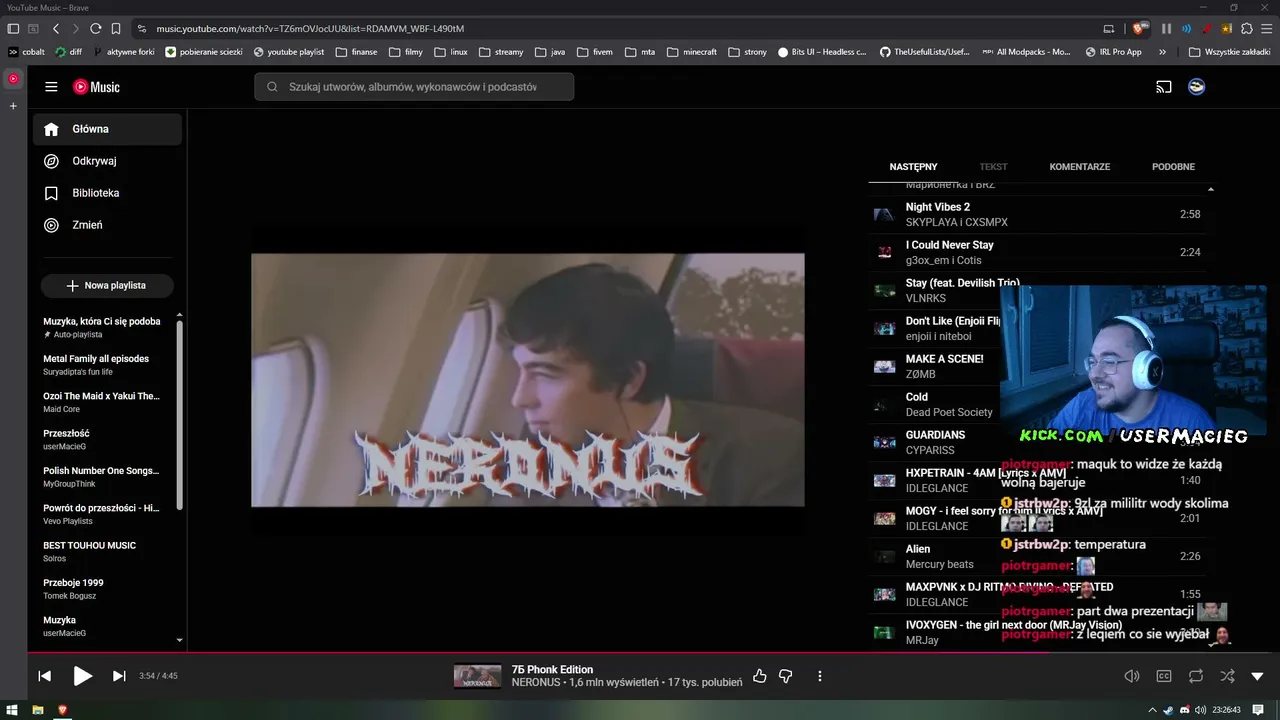This screenshot has height=720, width=1280.
Task: Click the small album art in player bar
Action: pos(477,676)
